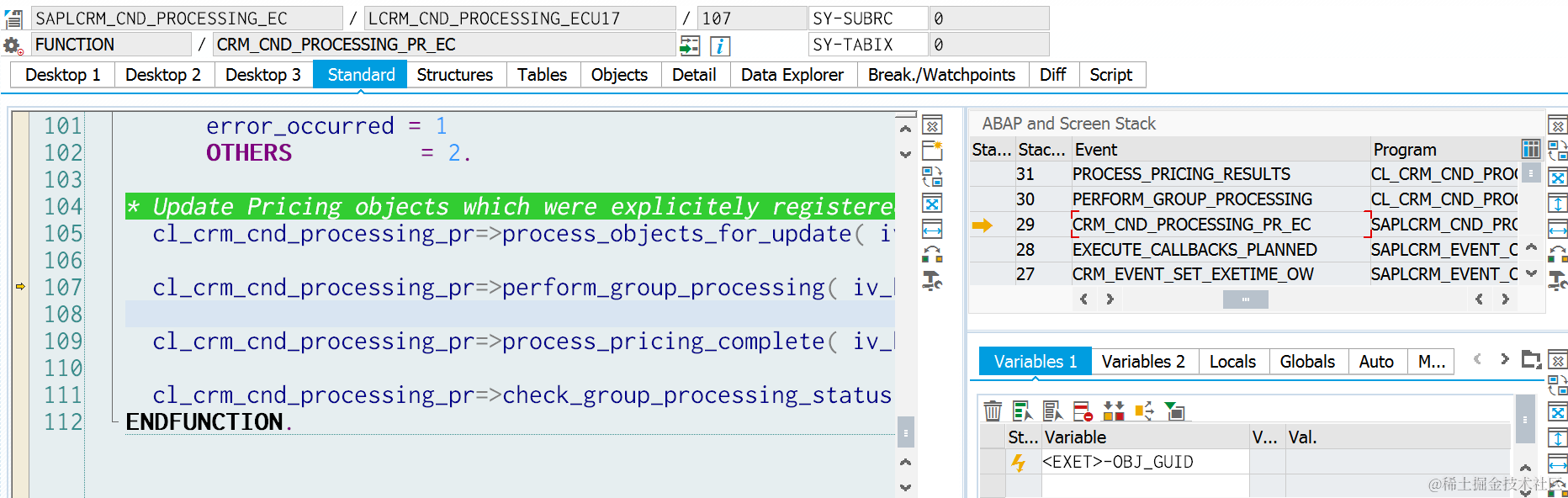Open the stack table column layout icon
The height and width of the screenshot is (498, 1568).
coord(1531,150)
